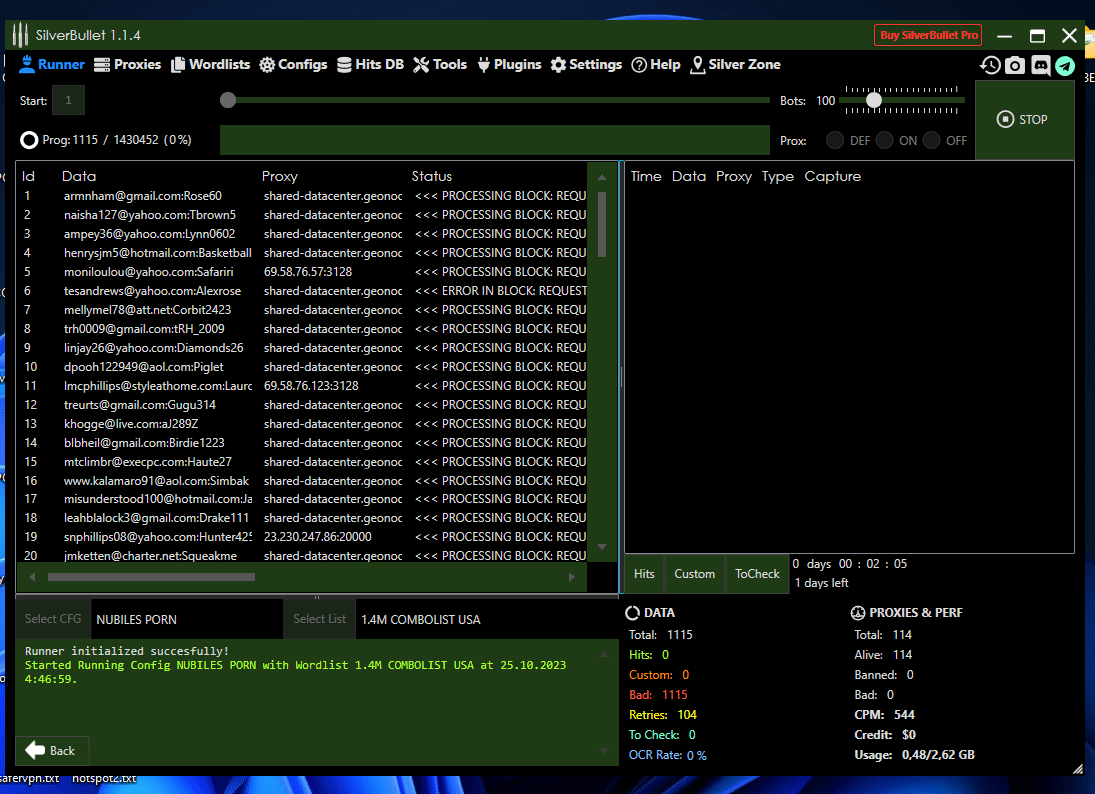Click the Status column header in data list
Viewport: 1095px width, 794px height.
coord(432,176)
